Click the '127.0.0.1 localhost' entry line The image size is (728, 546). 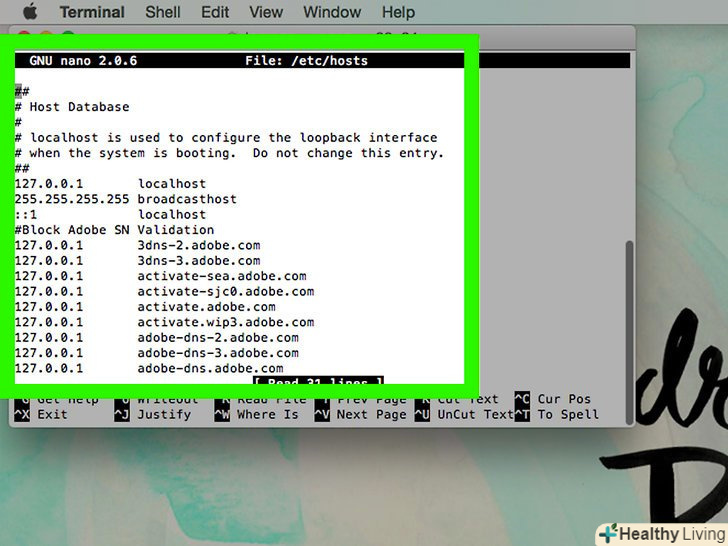[110, 183]
